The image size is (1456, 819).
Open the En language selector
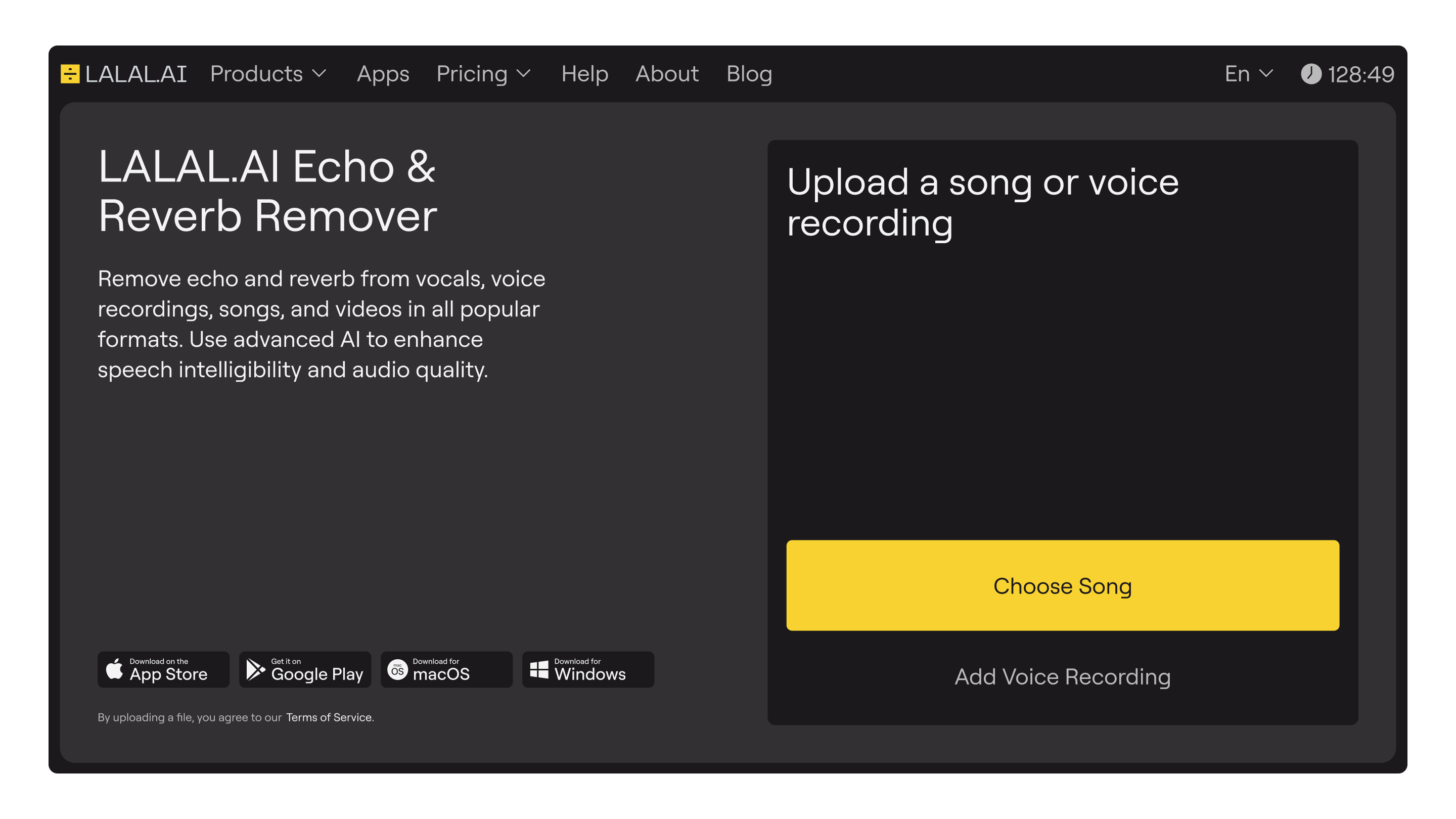1249,74
